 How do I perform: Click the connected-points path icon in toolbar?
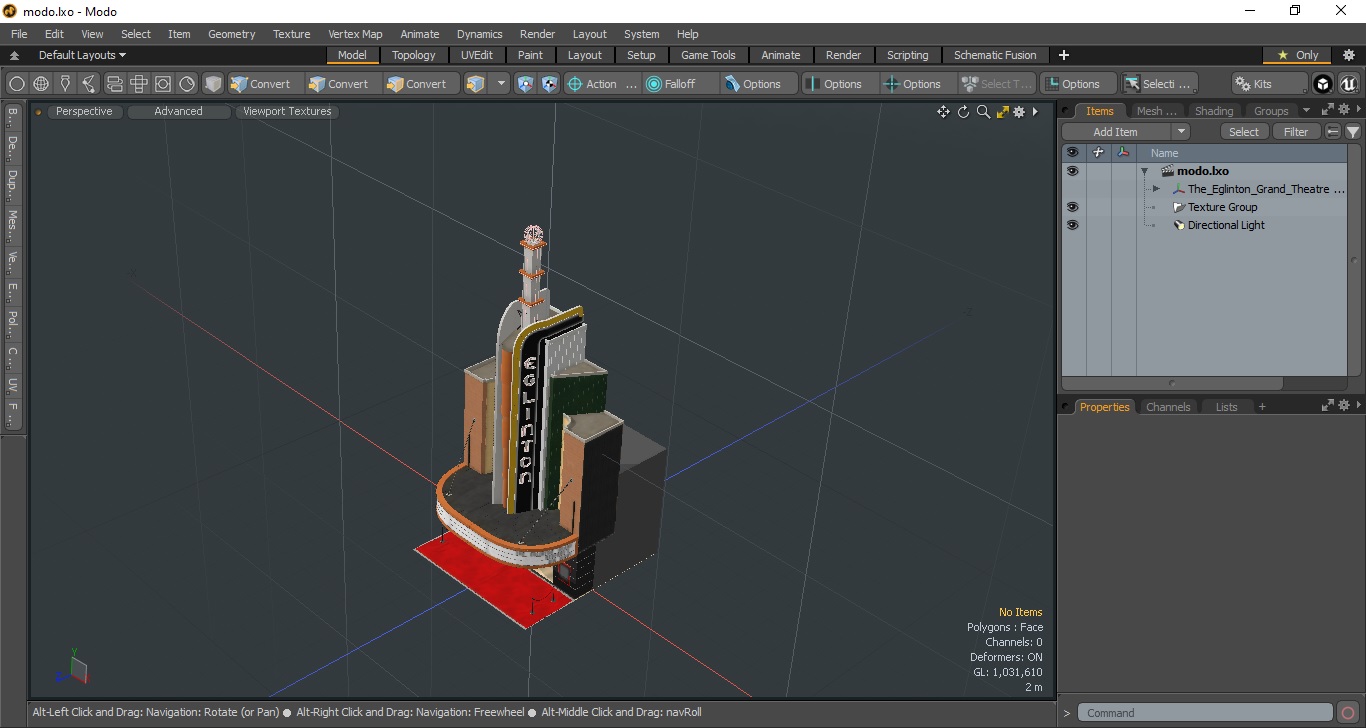click(x=89, y=84)
